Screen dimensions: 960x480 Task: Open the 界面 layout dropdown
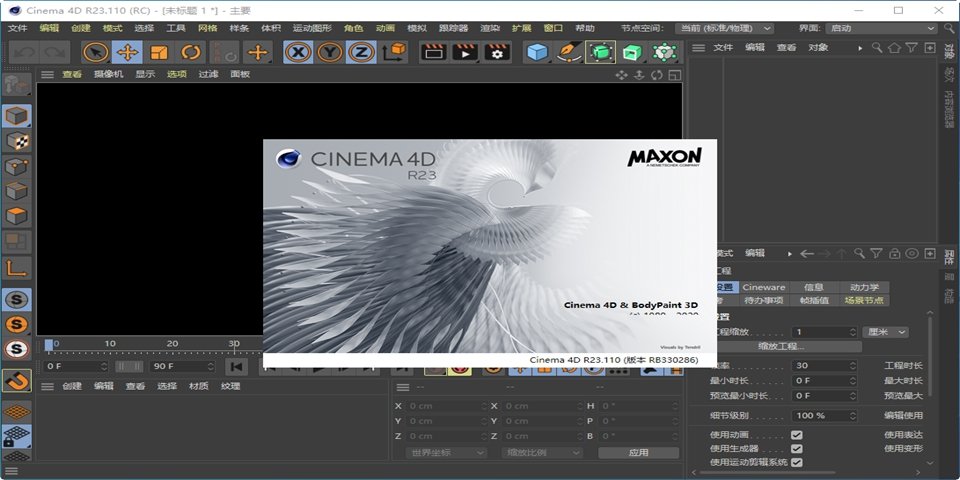[882, 28]
